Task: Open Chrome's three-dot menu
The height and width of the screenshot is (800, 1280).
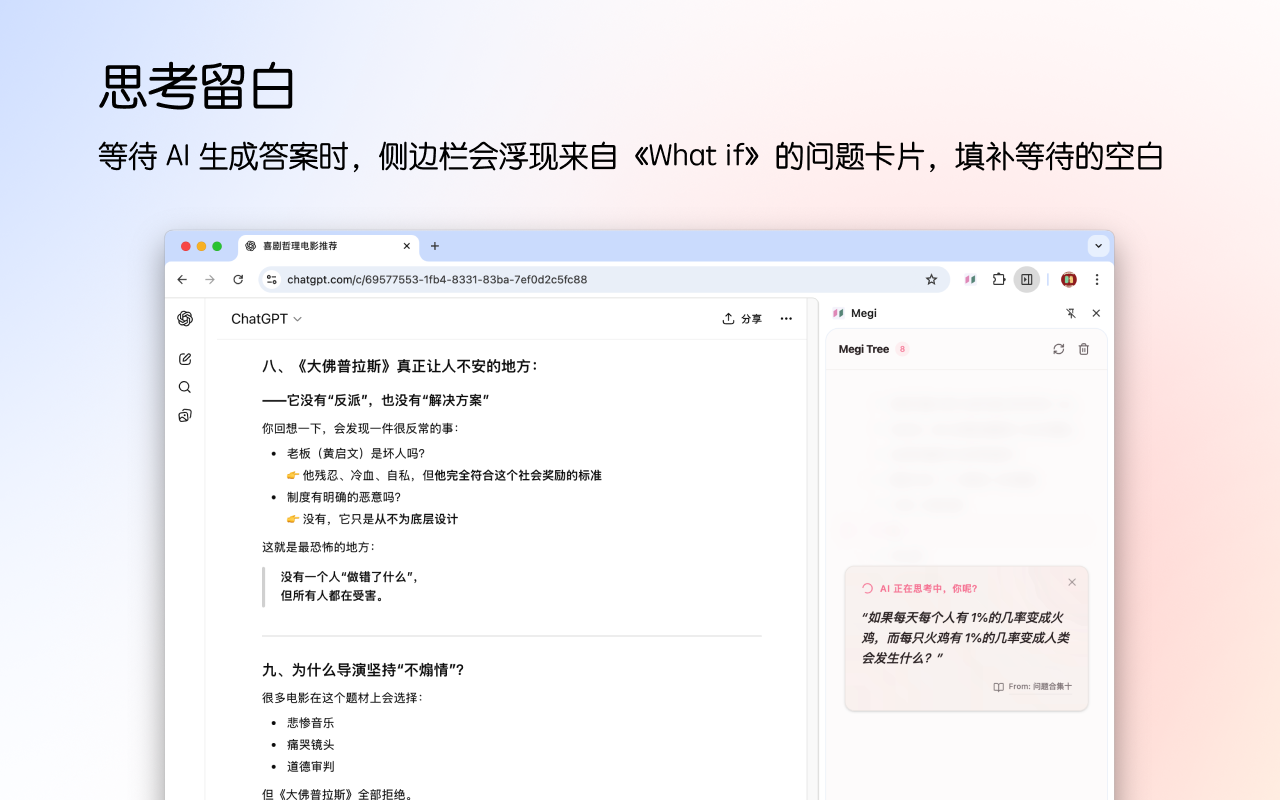Action: click(x=1097, y=280)
